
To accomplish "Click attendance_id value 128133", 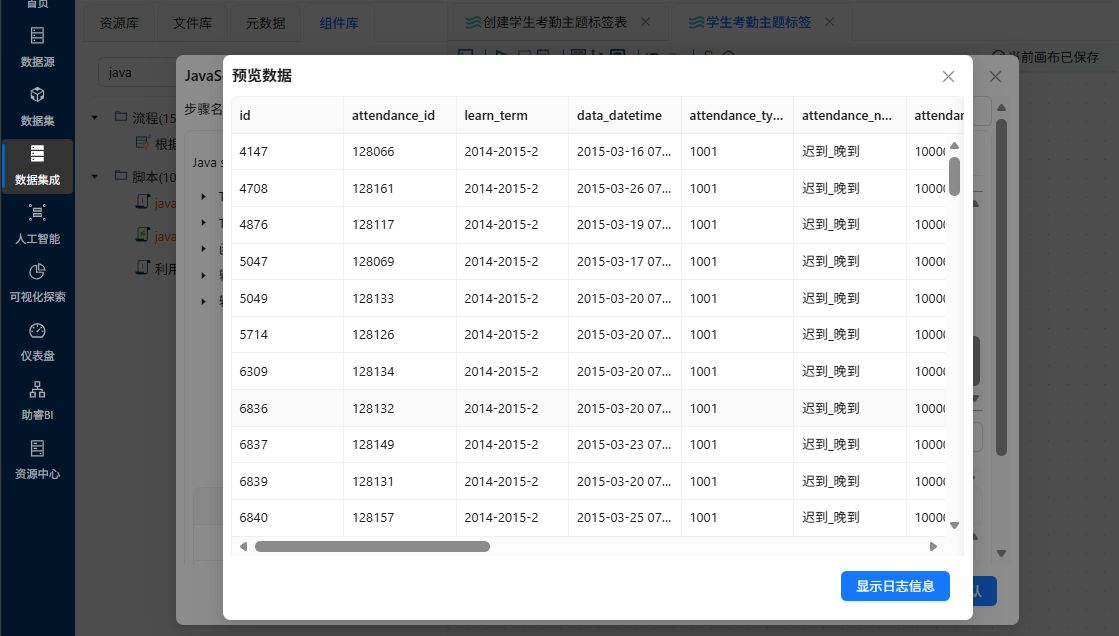I will (400, 298).
